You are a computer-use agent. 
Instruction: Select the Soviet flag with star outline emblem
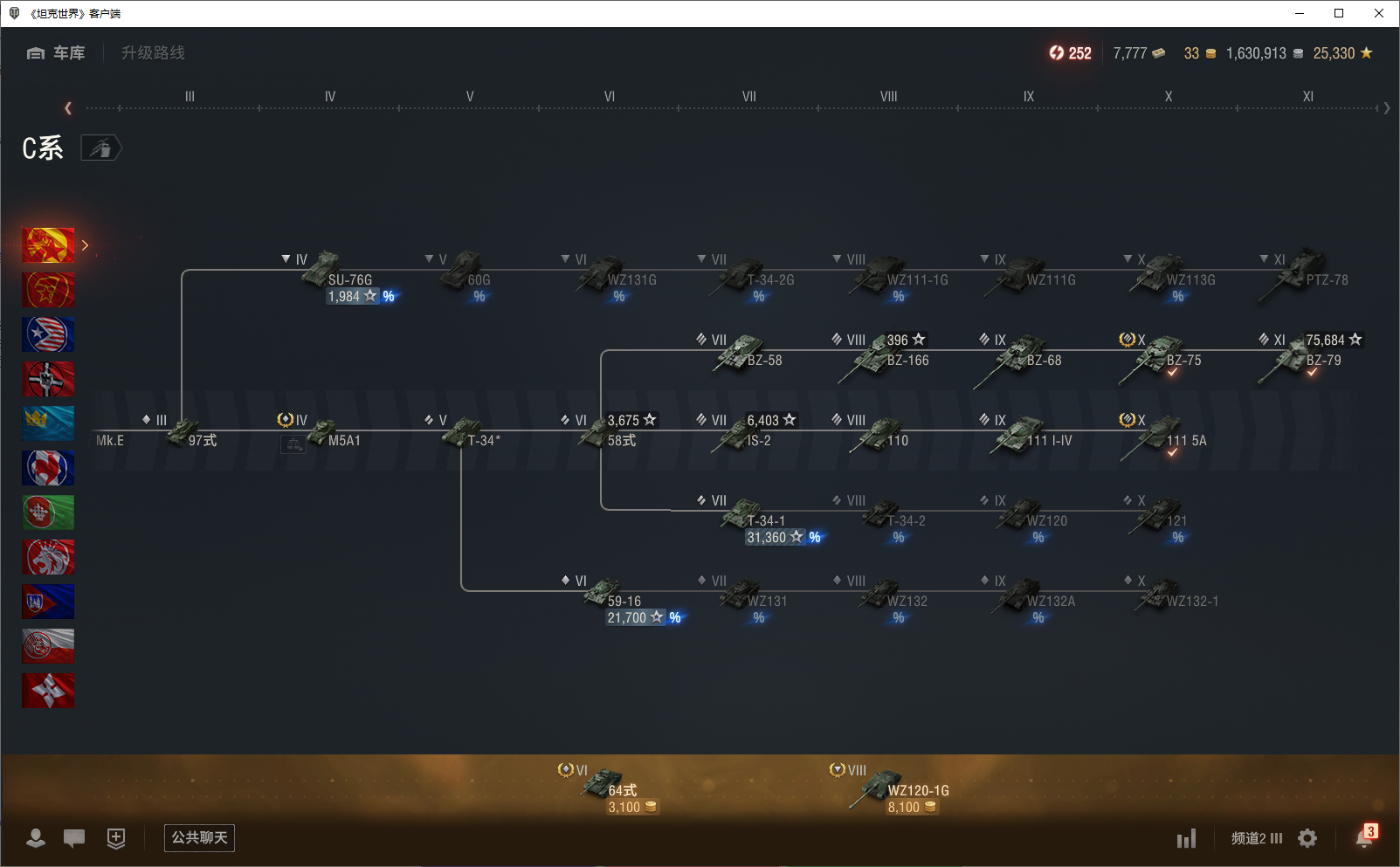[48, 290]
